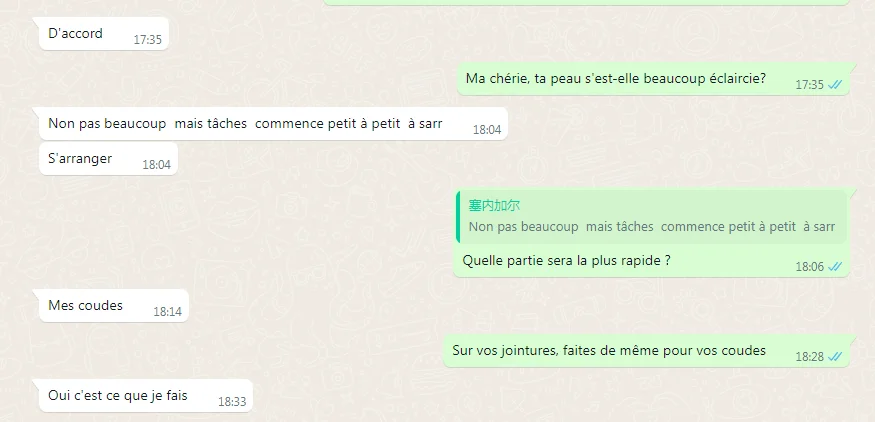Click the green quote bar in reply bubble
This screenshot has height=422, width=875.
(458, 217)
